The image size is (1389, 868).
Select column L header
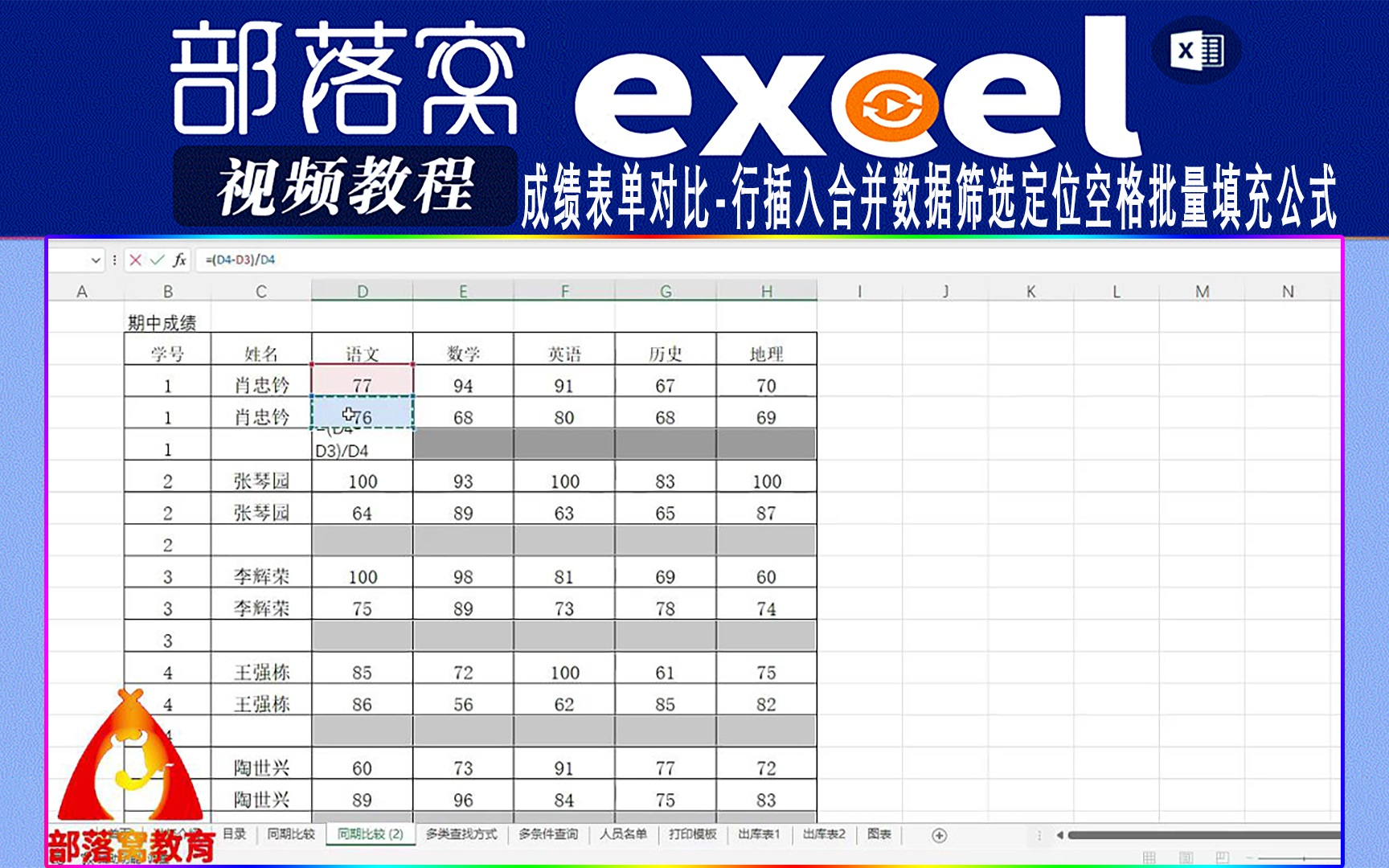pos(1117,291)
